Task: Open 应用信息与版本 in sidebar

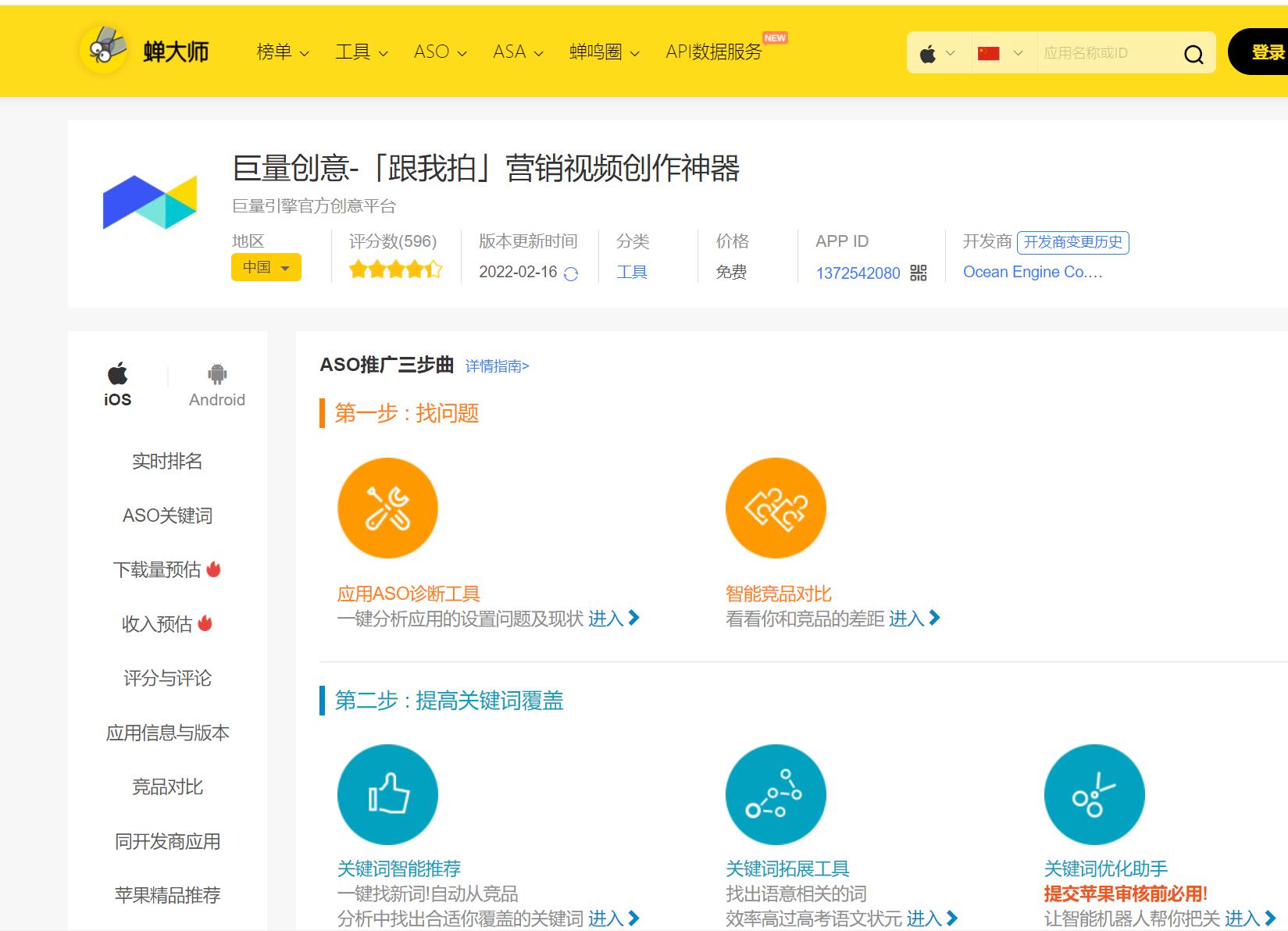Action: [167, 733]
